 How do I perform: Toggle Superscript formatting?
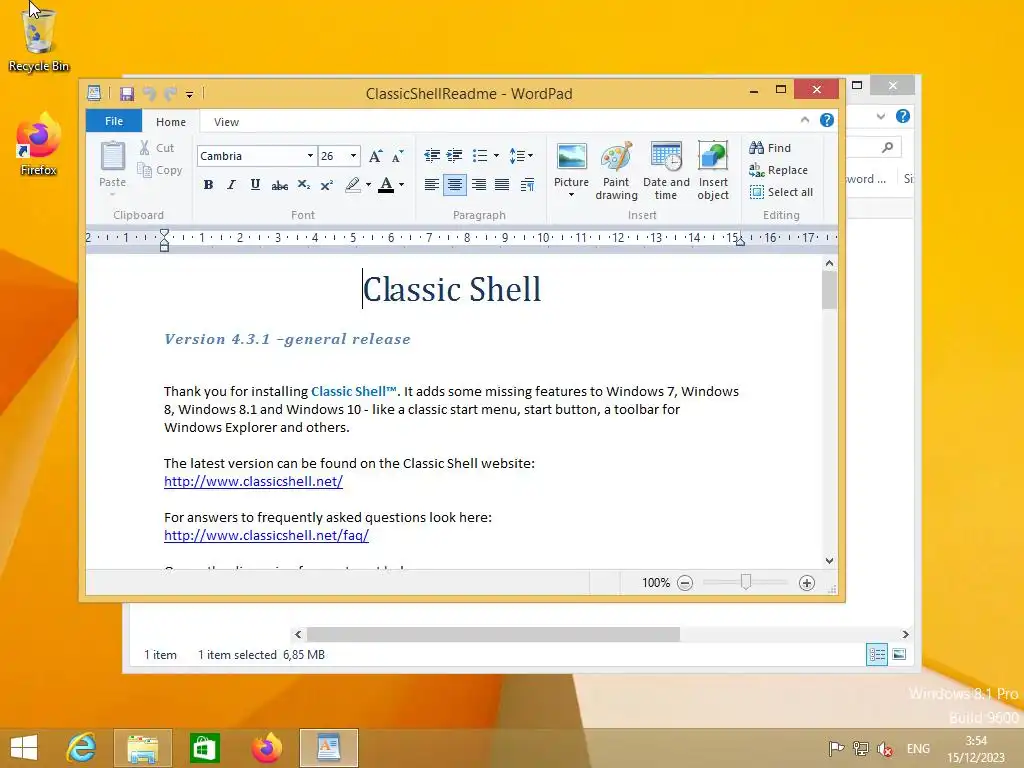coord(327,185)
